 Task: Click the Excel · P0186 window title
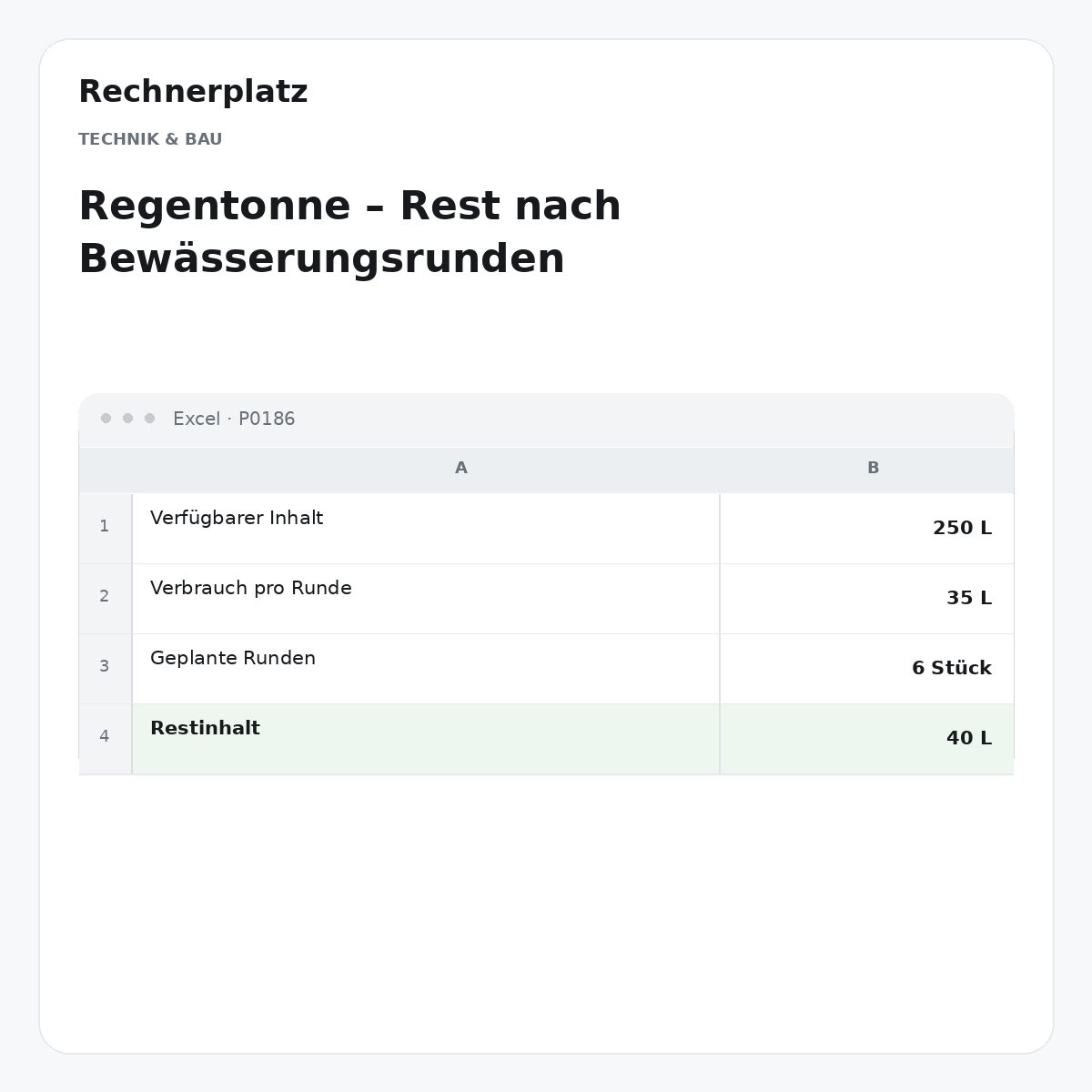pos(234,419)
